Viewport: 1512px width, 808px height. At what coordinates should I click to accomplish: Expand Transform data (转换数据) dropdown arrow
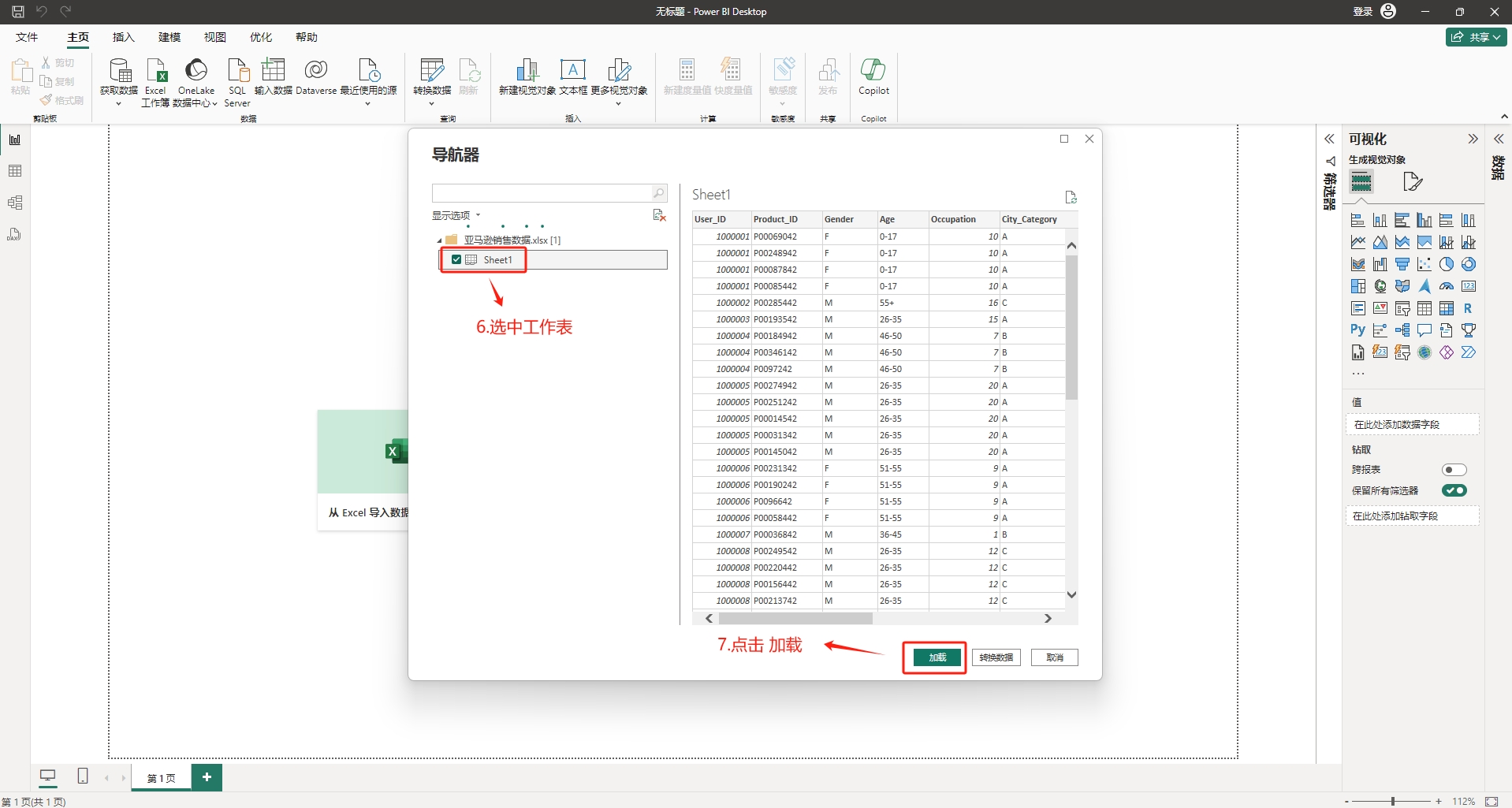click(431, 103)
